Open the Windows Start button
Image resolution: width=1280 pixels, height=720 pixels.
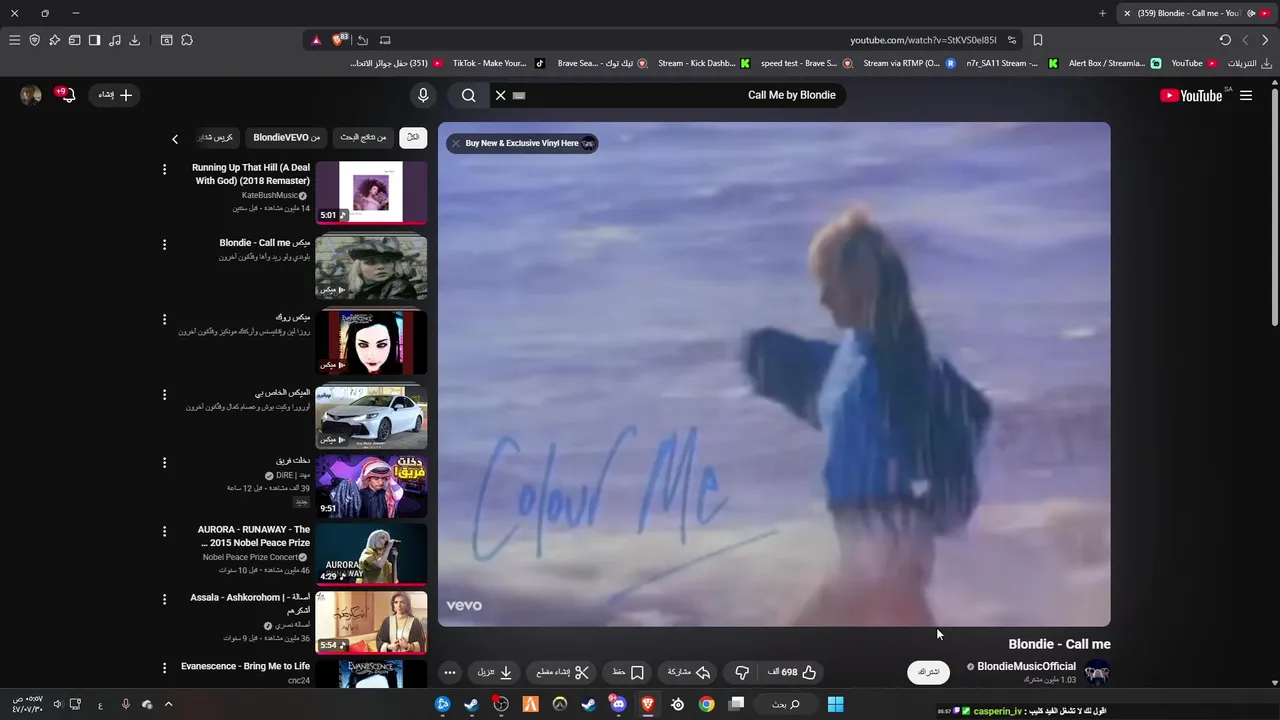point(835,704)
